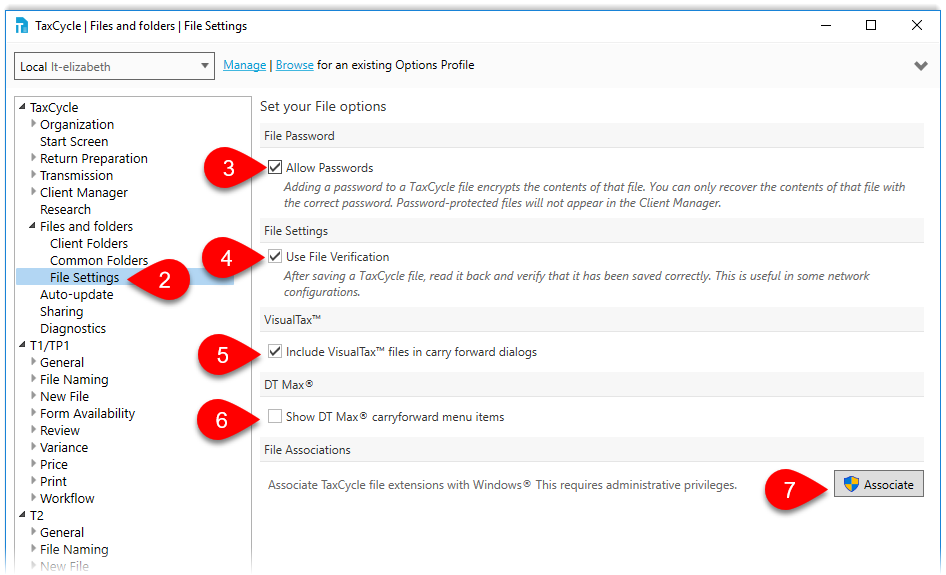946x575 pixels.
Task: Collapse the TaxCycle root tree node
Action: pyautogui.click(x=22, y=107)
